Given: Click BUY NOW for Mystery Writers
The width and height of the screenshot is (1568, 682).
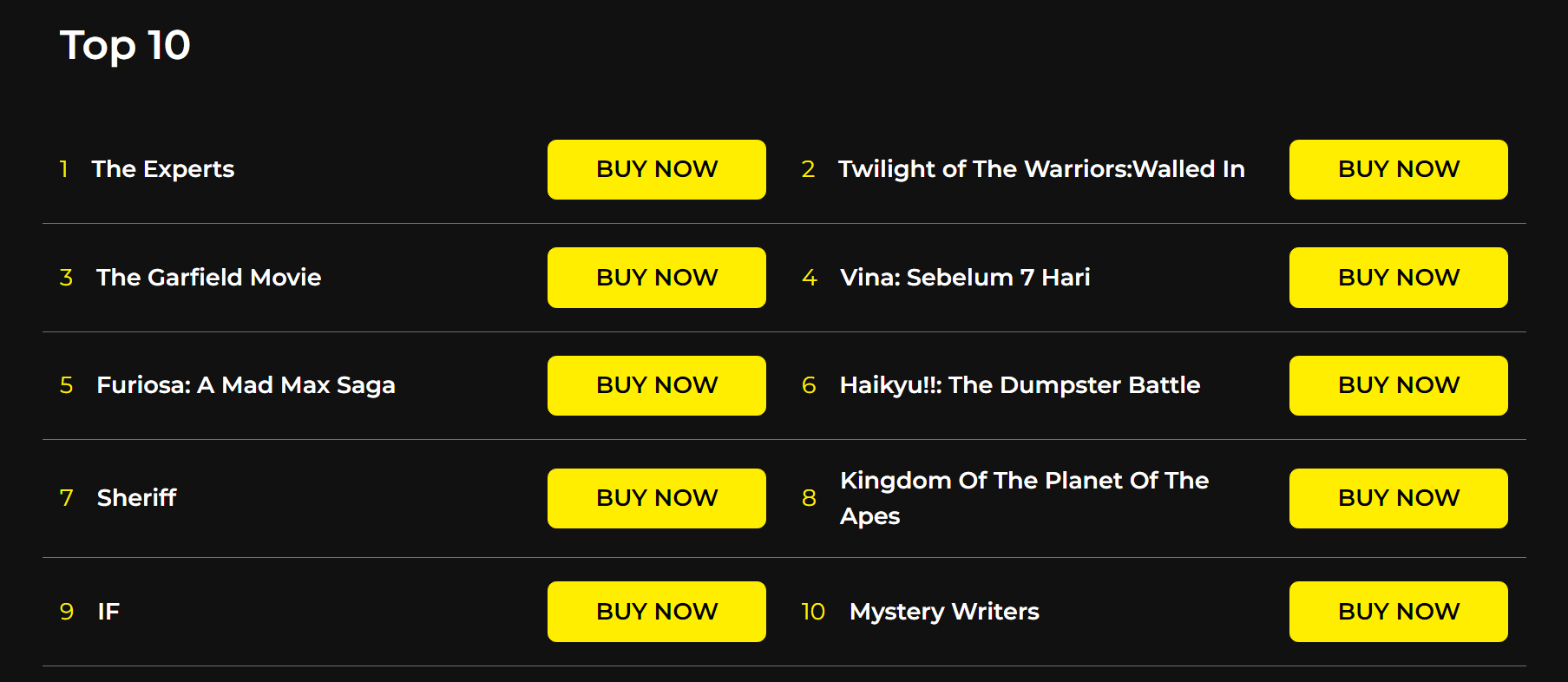Looking at the screenshot, I should pyautogui.click(x=1398, y=612).
